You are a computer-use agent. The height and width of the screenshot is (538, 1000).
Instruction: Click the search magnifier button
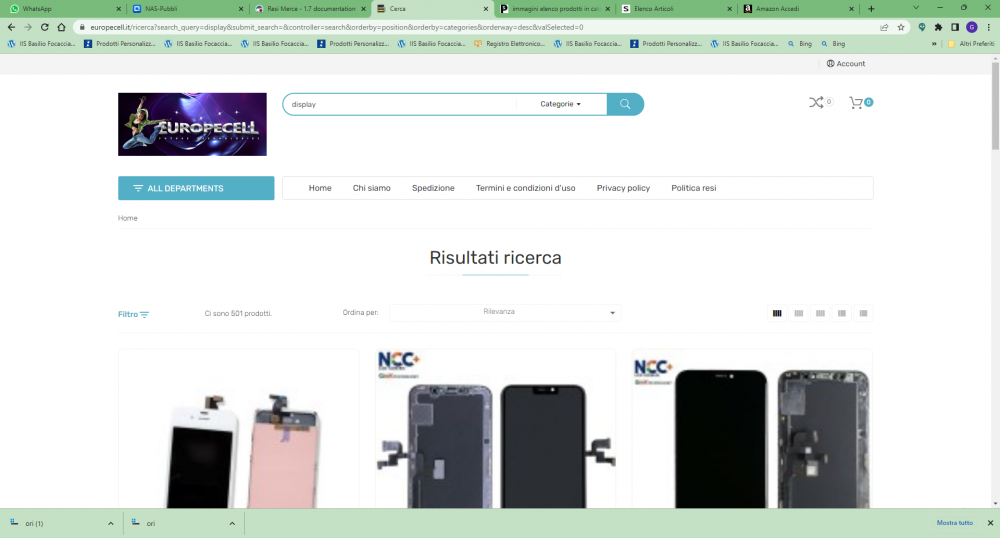coord(625,104)
